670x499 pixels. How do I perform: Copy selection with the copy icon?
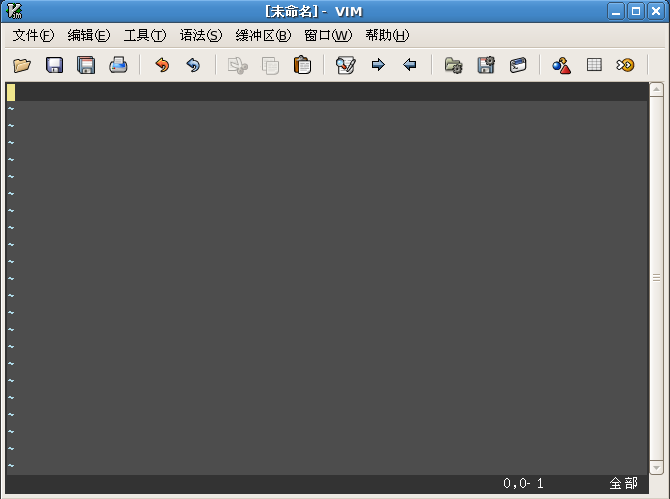270,65
